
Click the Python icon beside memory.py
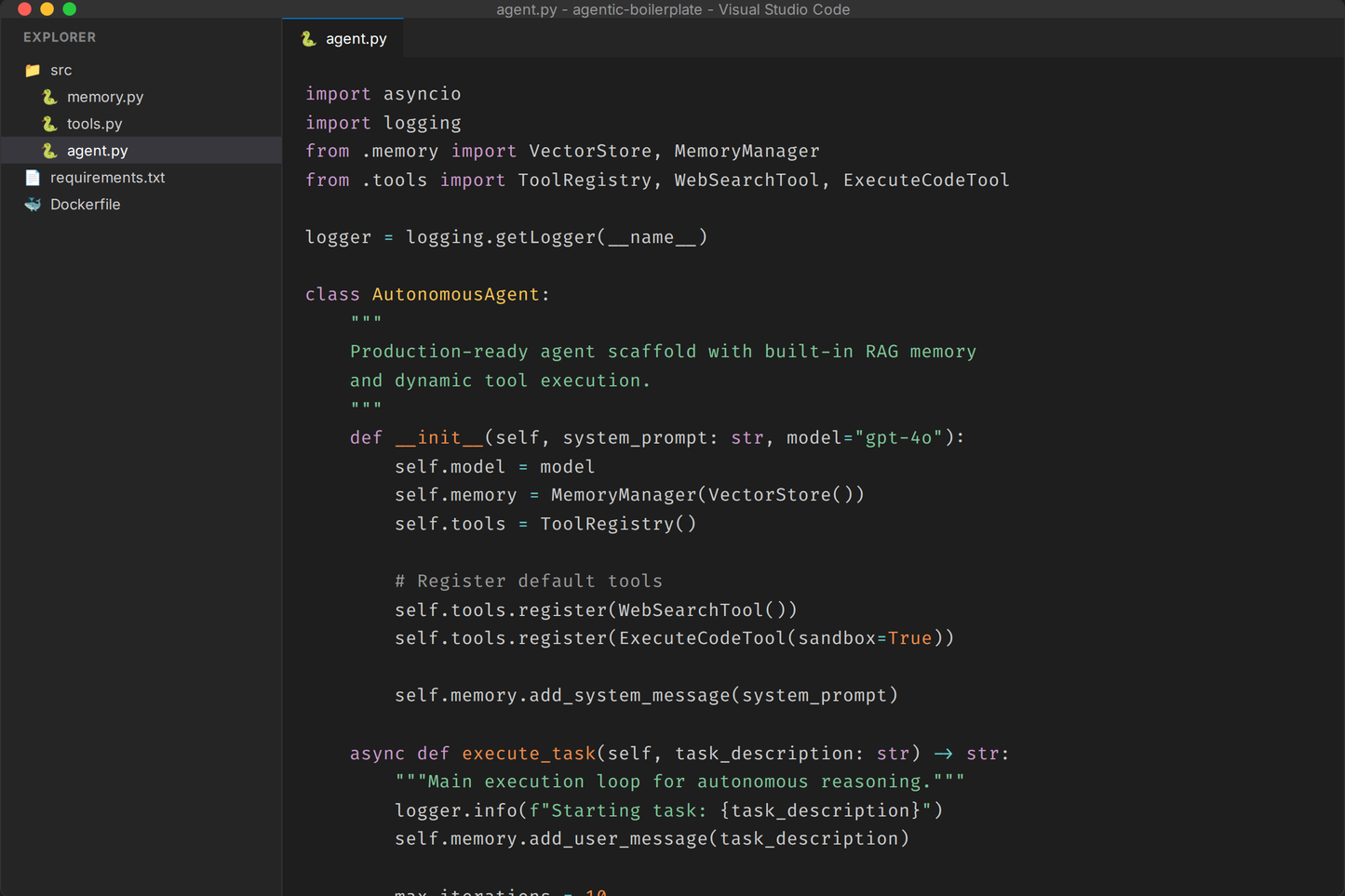pyautogui.click(x=49, y=97)
